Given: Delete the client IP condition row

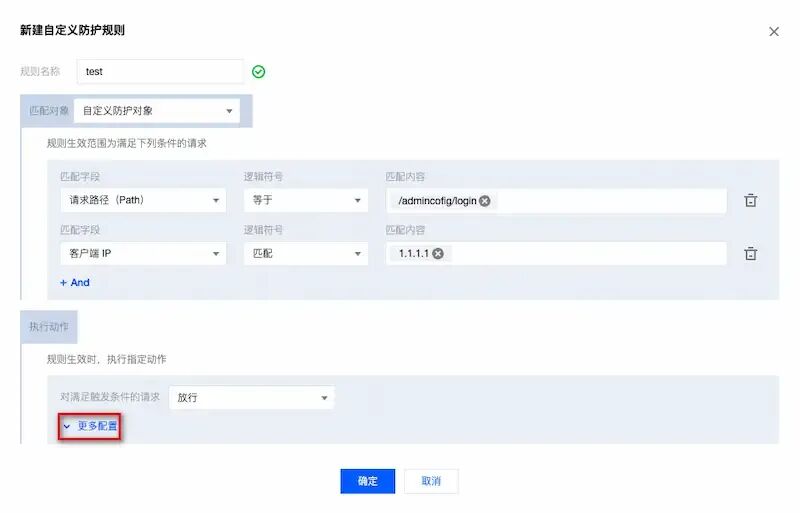Looking at the screenshot, I should (x=751, y=254).
